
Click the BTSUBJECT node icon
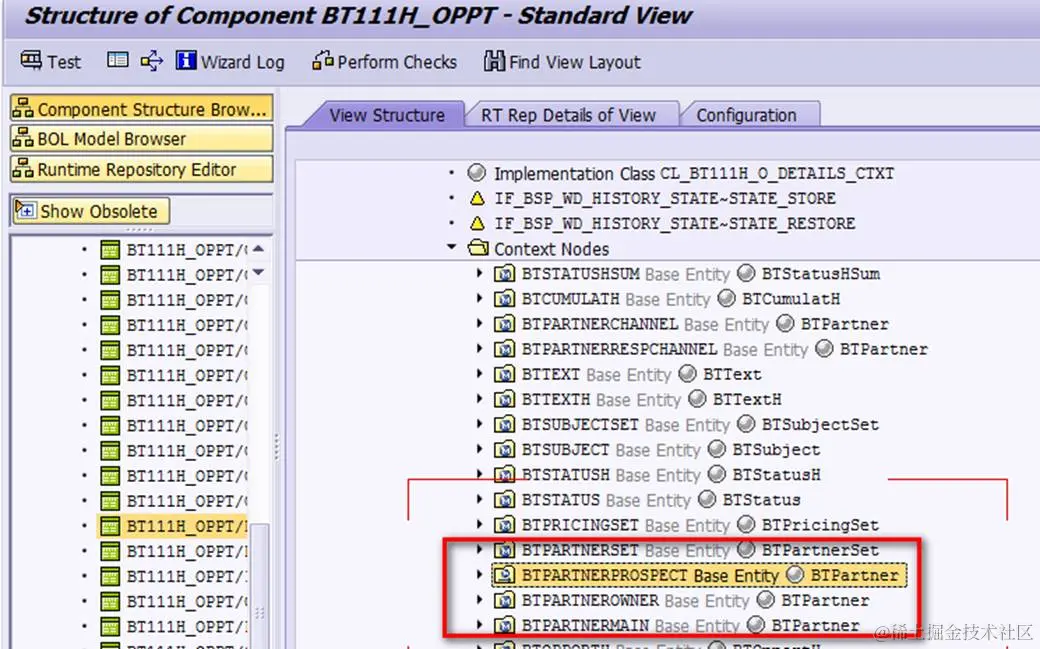(505, 450)
